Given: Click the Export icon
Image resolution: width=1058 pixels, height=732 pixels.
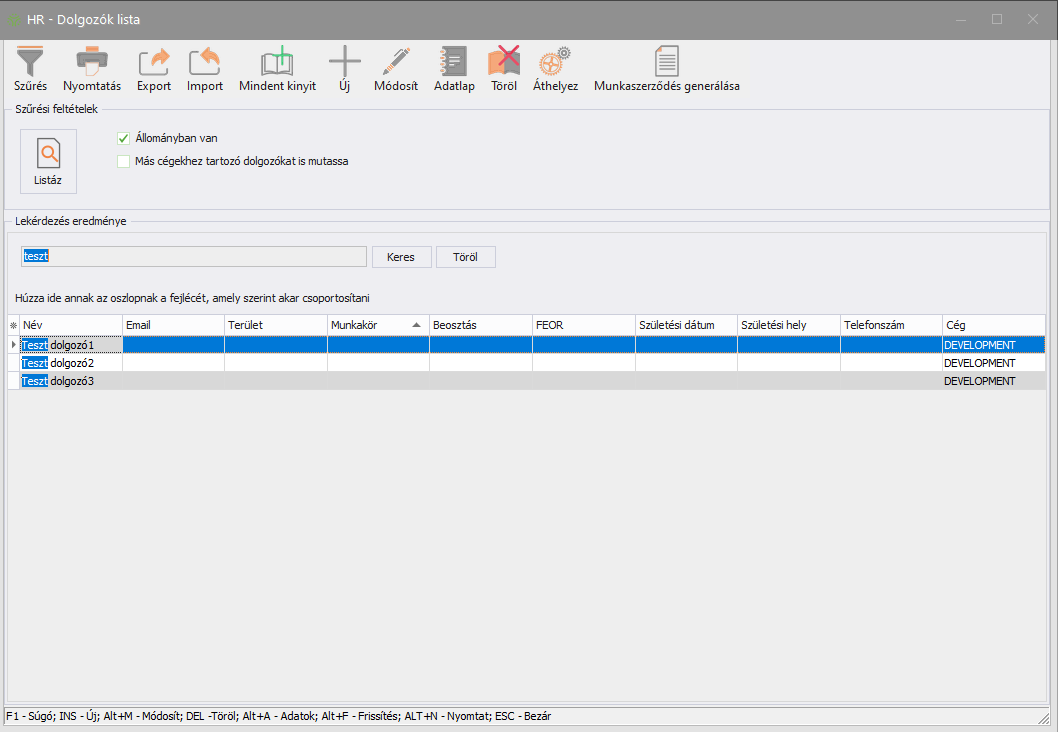Looking at the screenshot, I should coord(154,62).
